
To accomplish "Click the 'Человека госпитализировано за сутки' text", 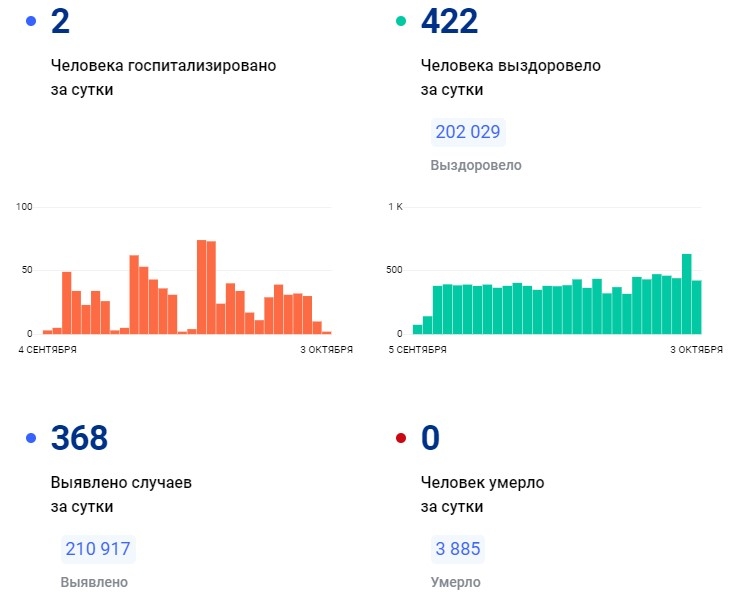I will [163, 77].
